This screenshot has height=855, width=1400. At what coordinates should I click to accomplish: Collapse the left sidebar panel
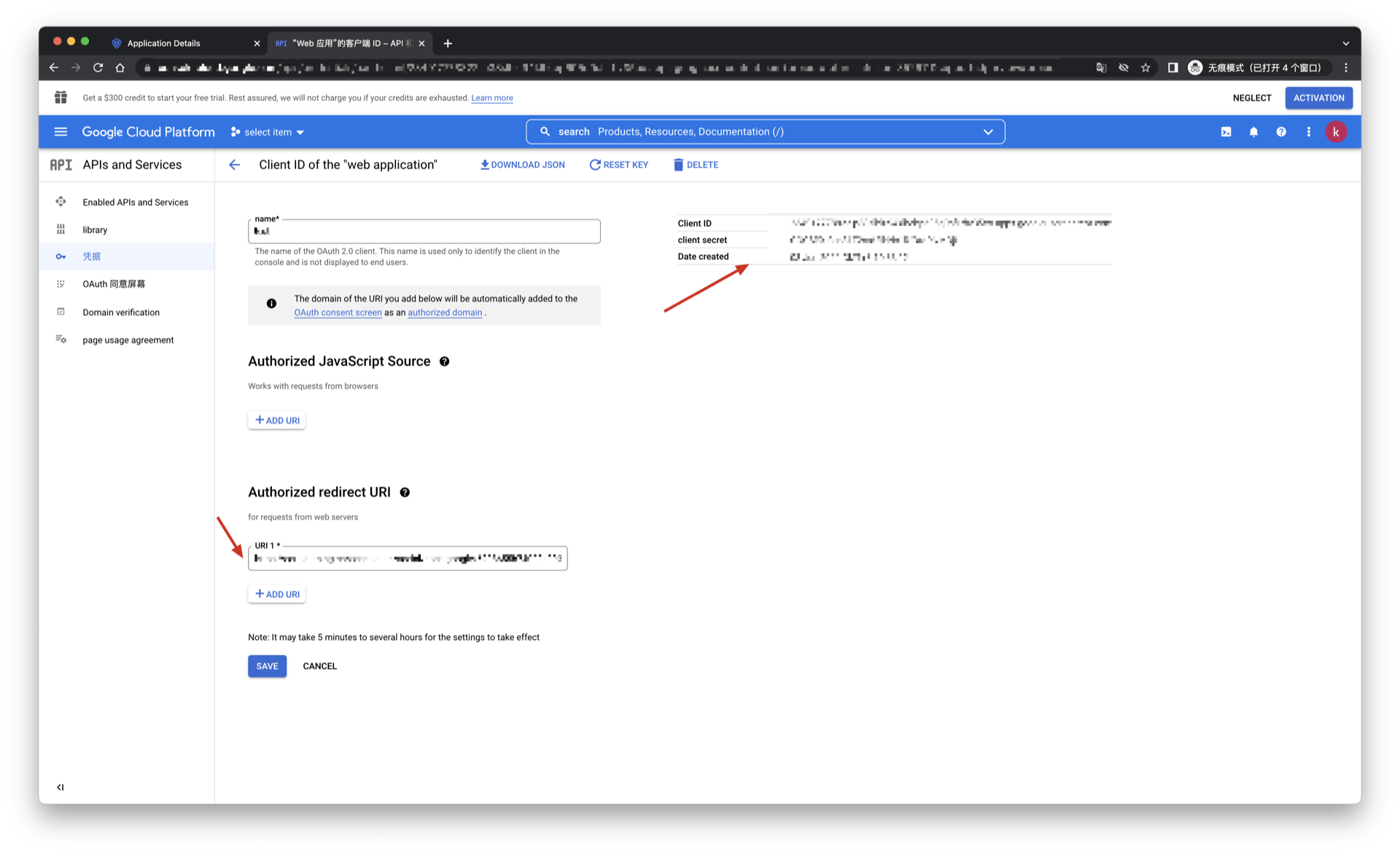[x=61, y=787]
